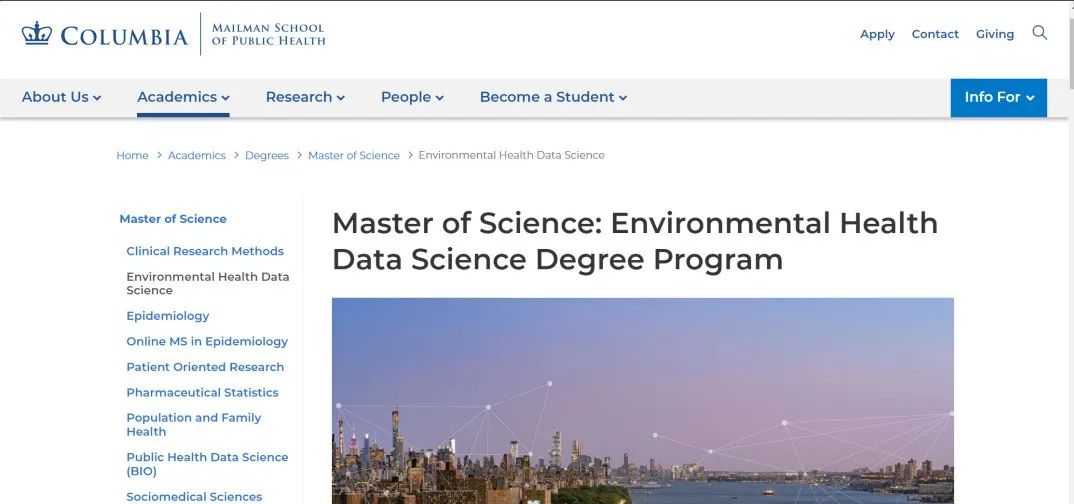This screenshot has width=1074, height=504.
Task: Select Epidemiology in the sidebar
Action: coord(168,316)
